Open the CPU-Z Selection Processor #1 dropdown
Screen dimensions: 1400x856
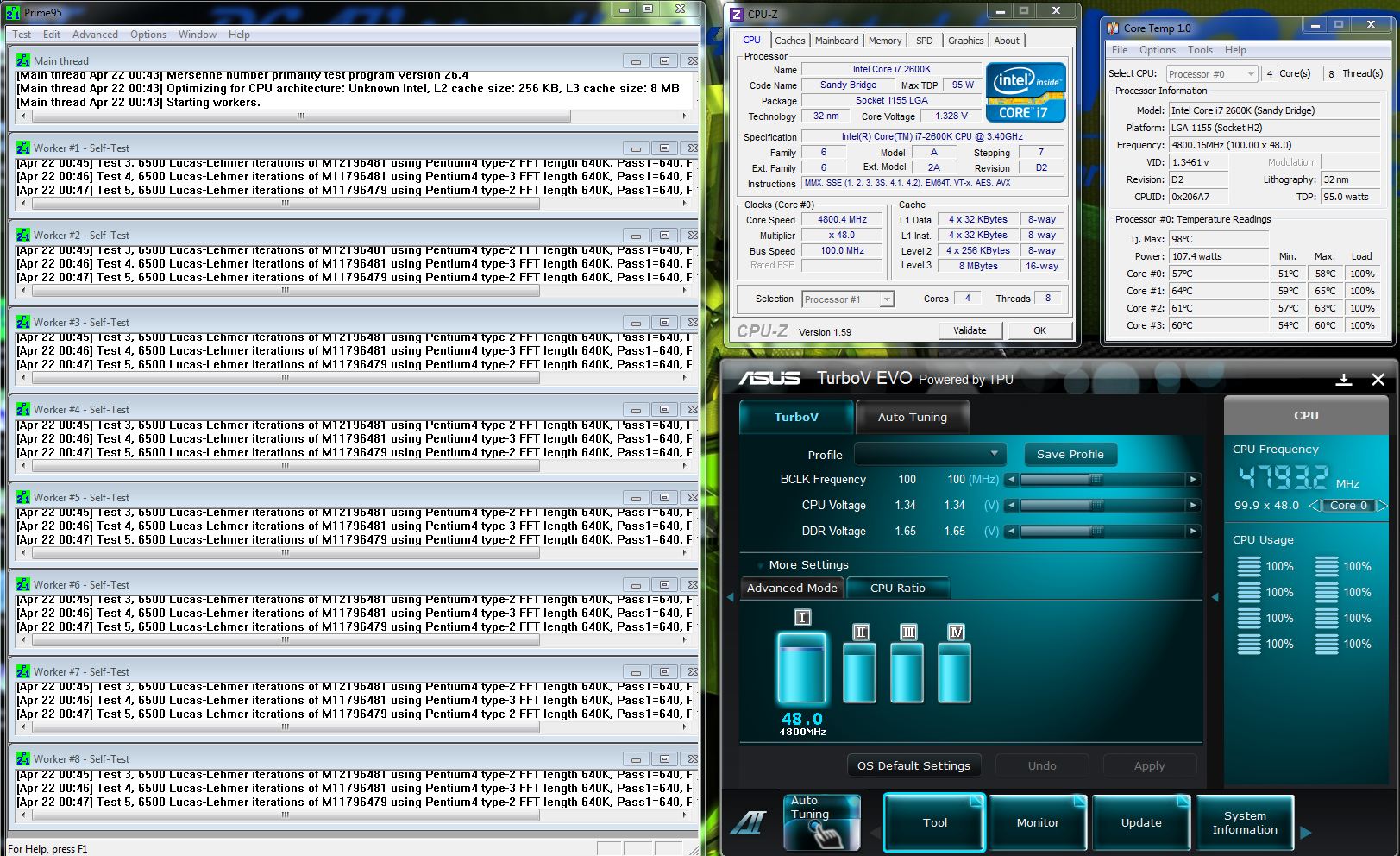[848, 299]
